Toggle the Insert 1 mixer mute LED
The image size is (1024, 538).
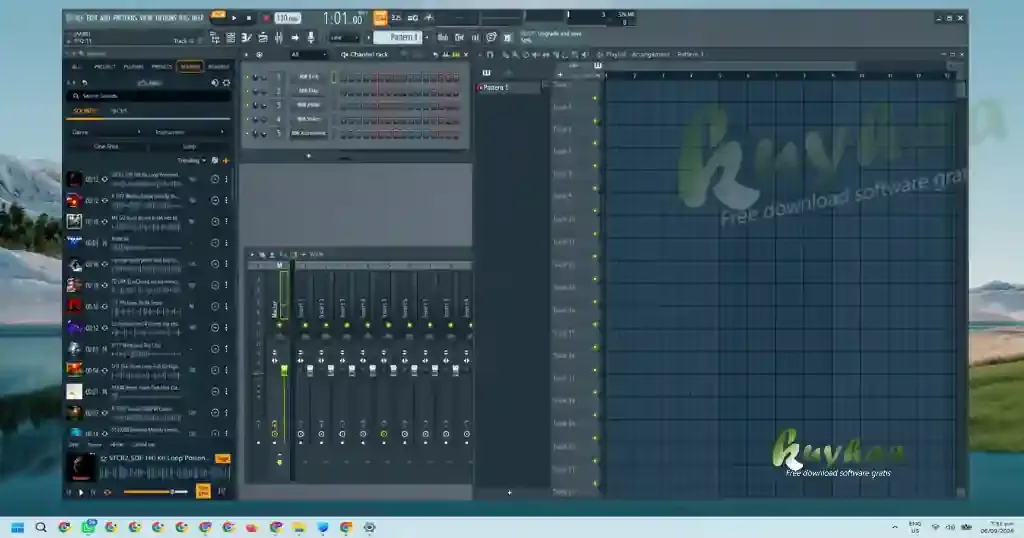(x=305, y=324)
